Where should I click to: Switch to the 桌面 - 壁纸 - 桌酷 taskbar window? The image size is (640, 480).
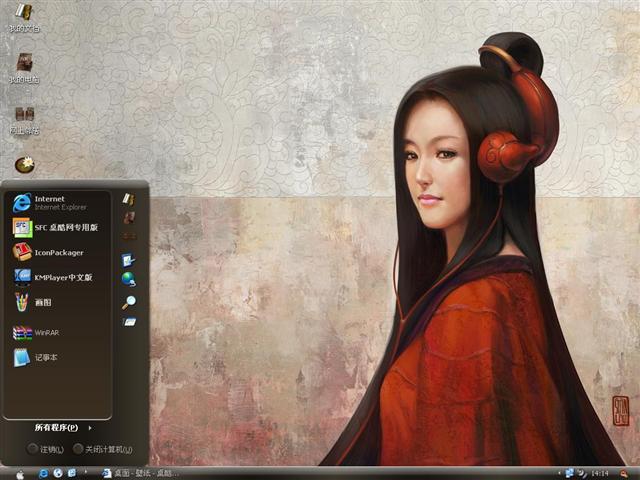tap(141, 473)
